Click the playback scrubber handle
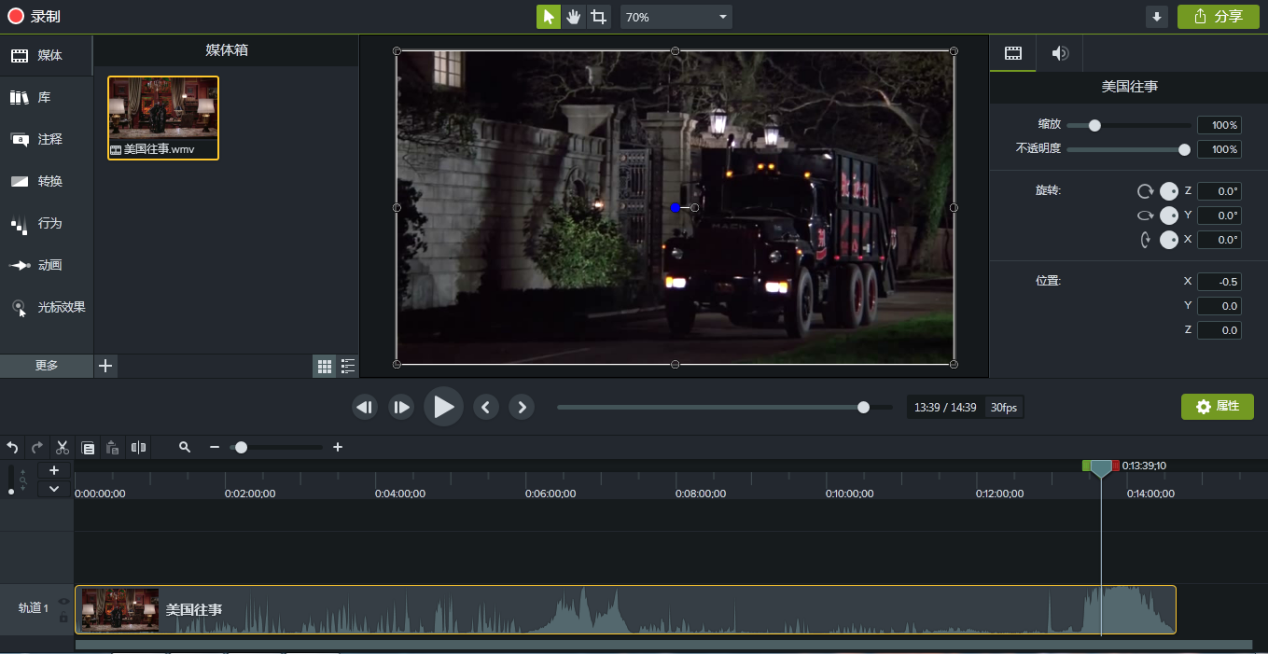The width and height of the screenshot is (1268, 654). pos(863,407)
